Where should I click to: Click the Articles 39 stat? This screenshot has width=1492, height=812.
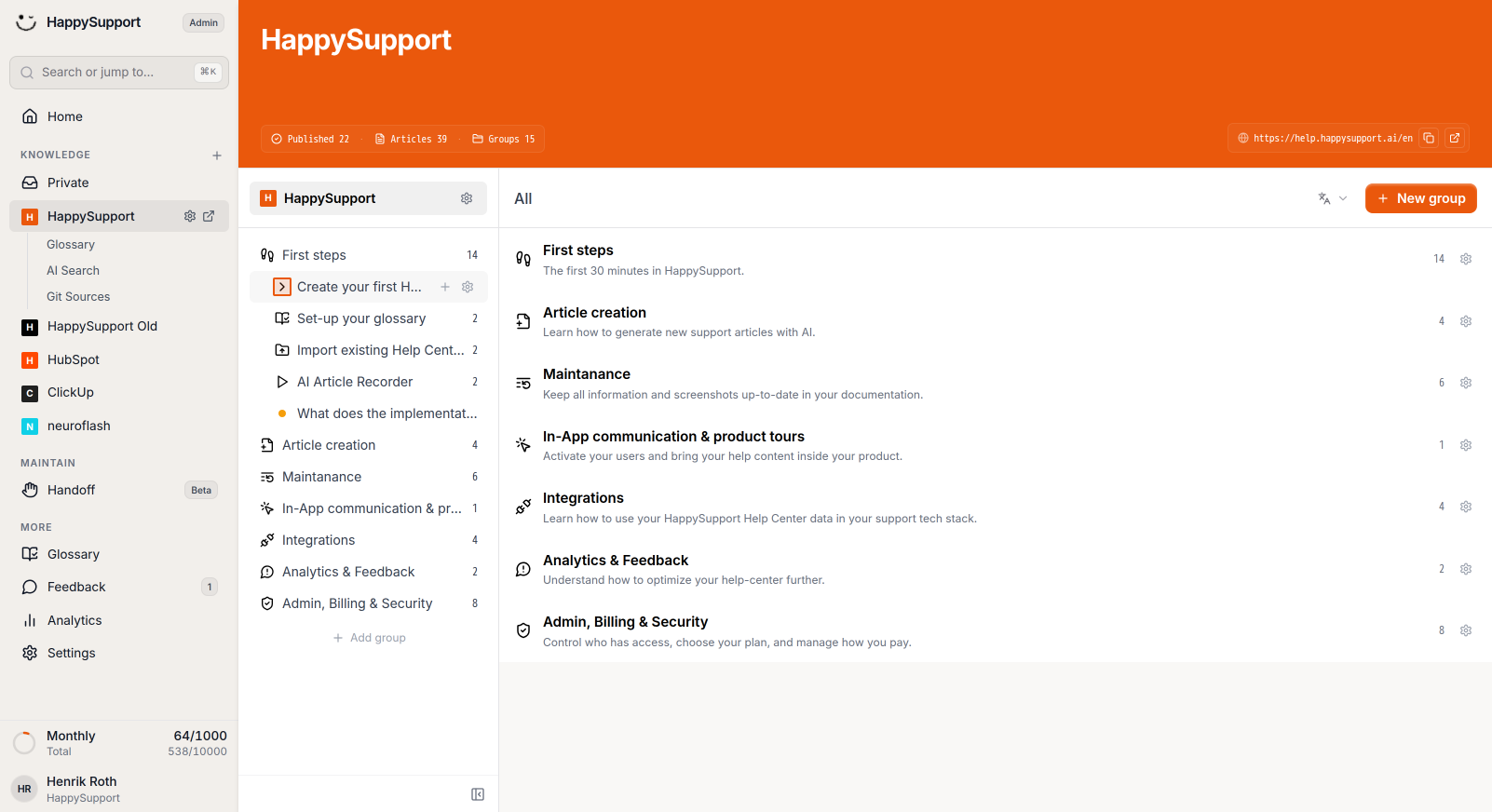pos(411,139)
